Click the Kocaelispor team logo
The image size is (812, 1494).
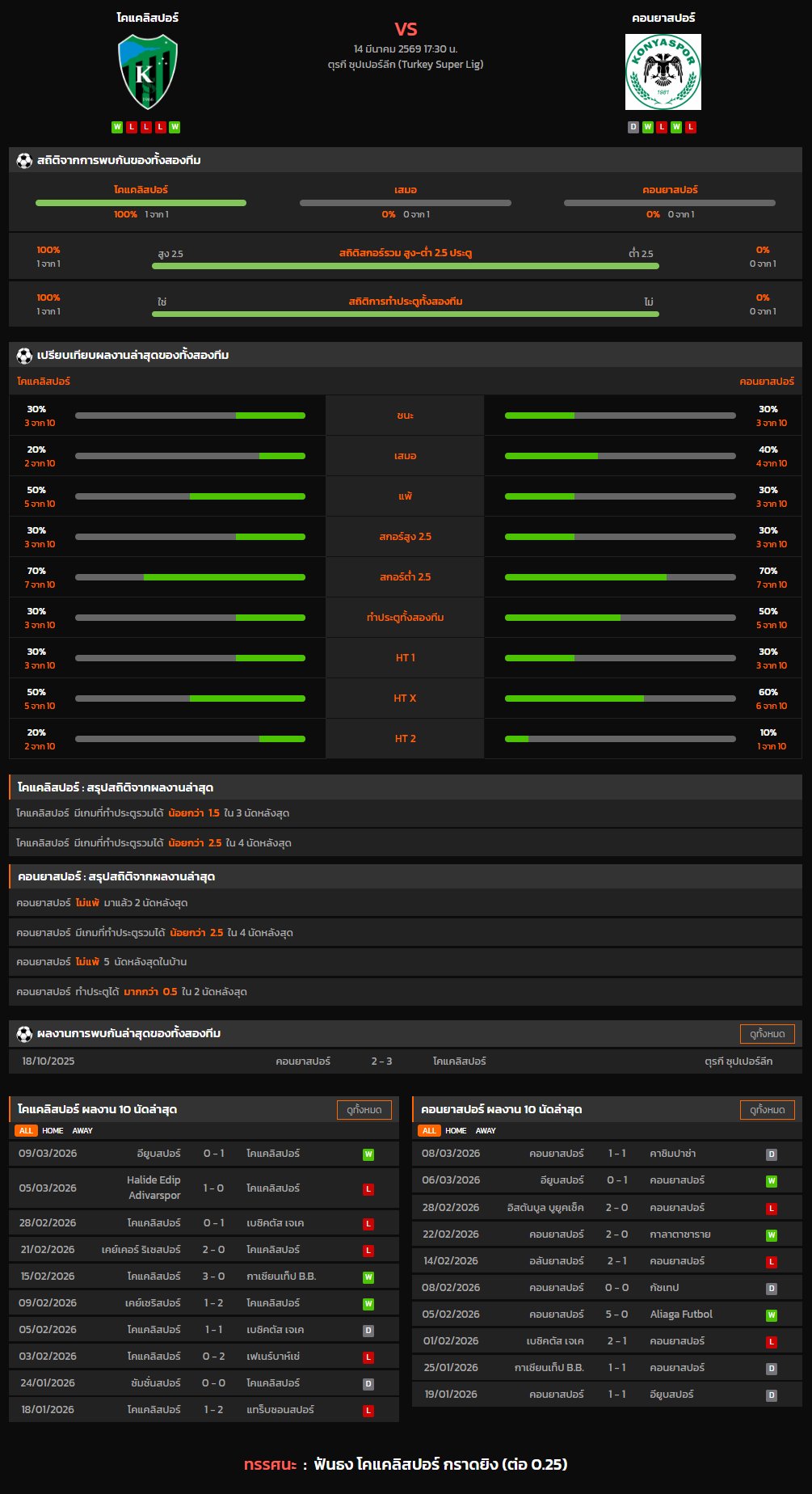click(x=147, y=72)
